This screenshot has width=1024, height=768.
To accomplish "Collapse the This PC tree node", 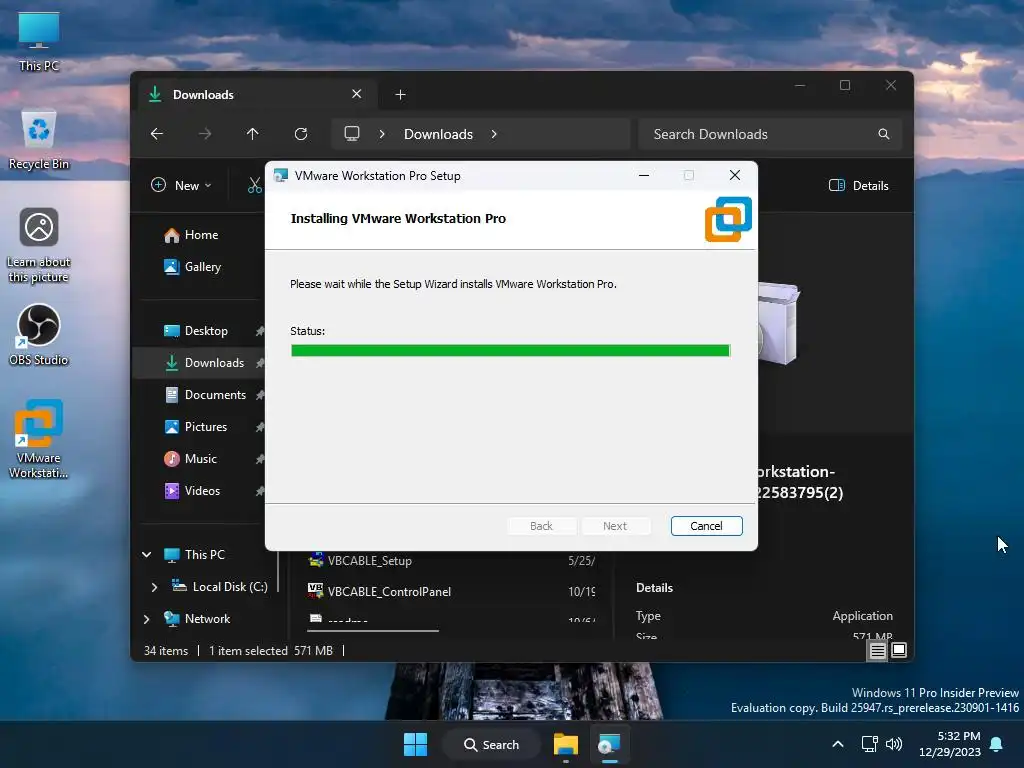I will [146, 554].
